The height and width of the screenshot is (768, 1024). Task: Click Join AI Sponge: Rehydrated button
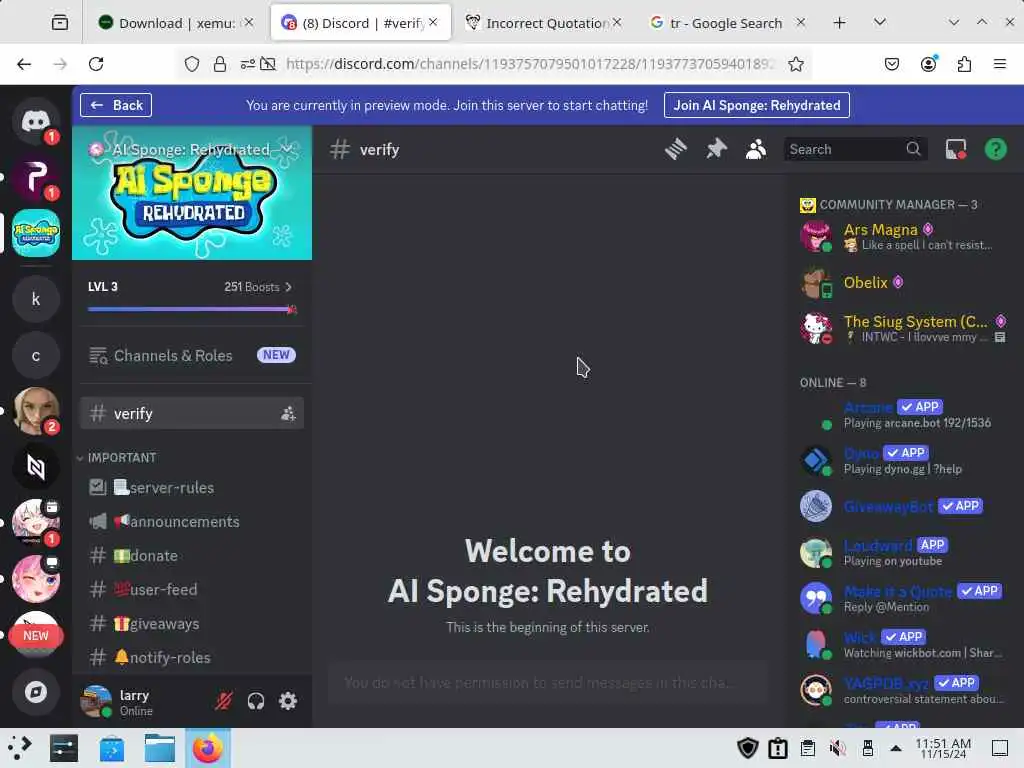[757, 105]
